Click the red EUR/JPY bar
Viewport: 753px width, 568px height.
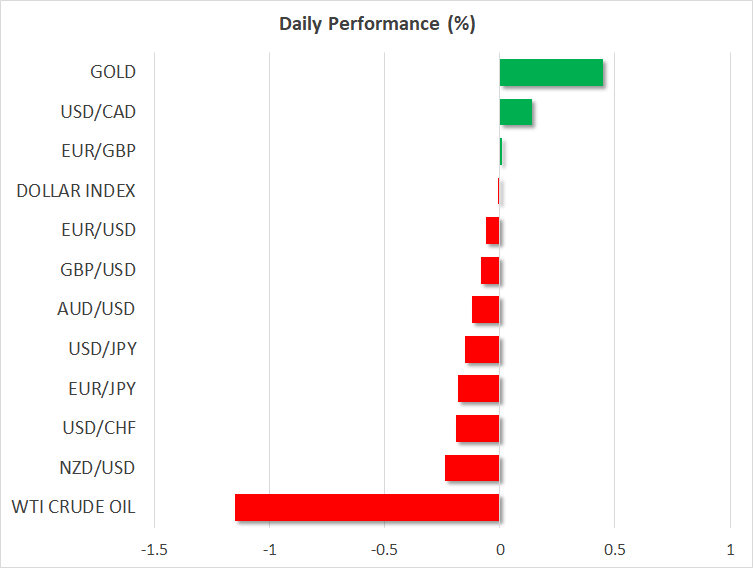tap(478, 389)
